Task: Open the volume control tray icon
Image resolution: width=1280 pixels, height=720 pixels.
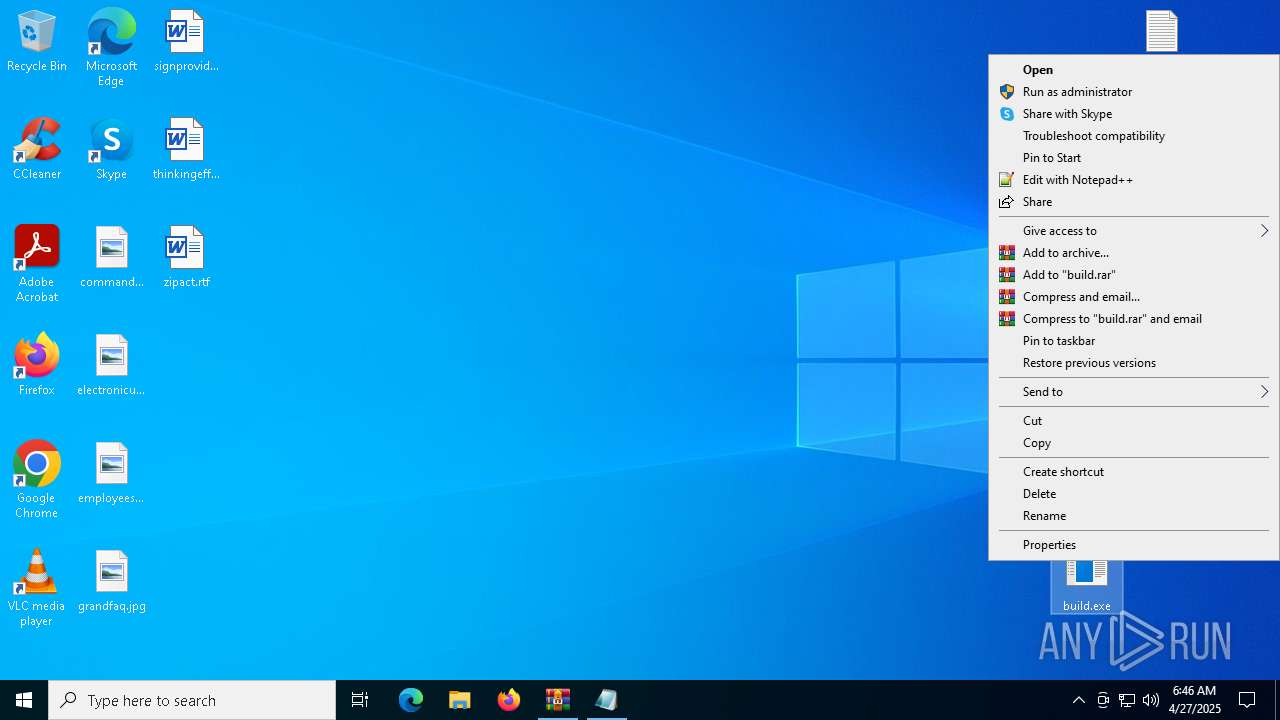Action: click(x=1151, y=700)
